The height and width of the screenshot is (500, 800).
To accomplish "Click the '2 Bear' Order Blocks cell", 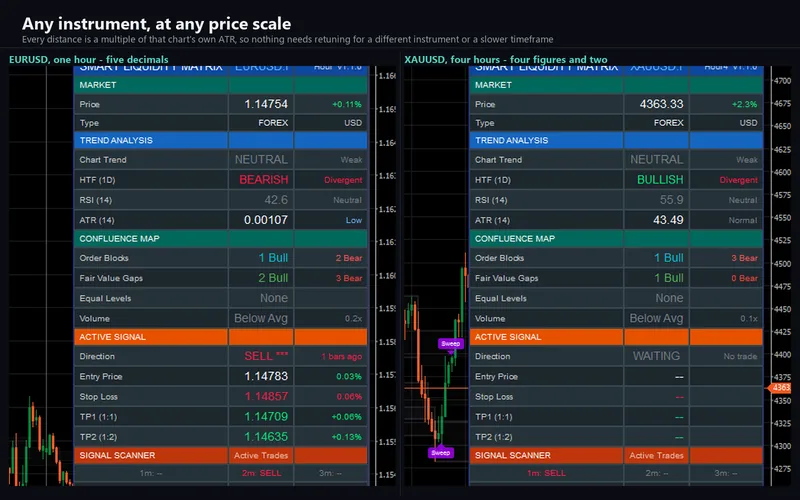I will (x=349, y=258).
